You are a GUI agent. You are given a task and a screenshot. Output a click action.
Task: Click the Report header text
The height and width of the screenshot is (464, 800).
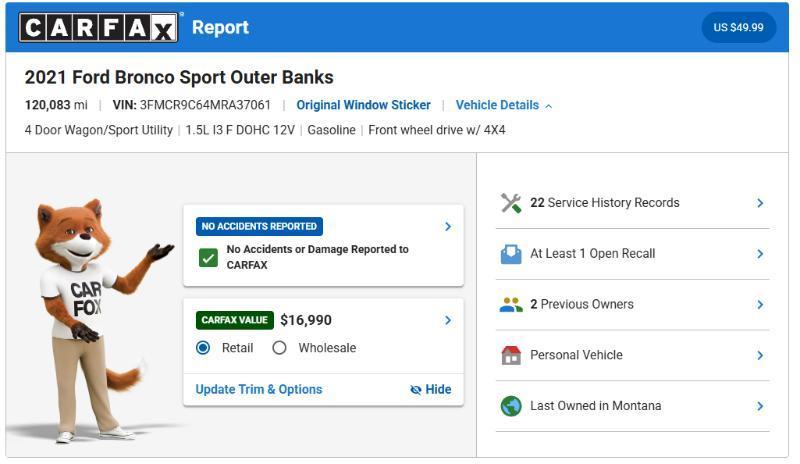[220, 27]
